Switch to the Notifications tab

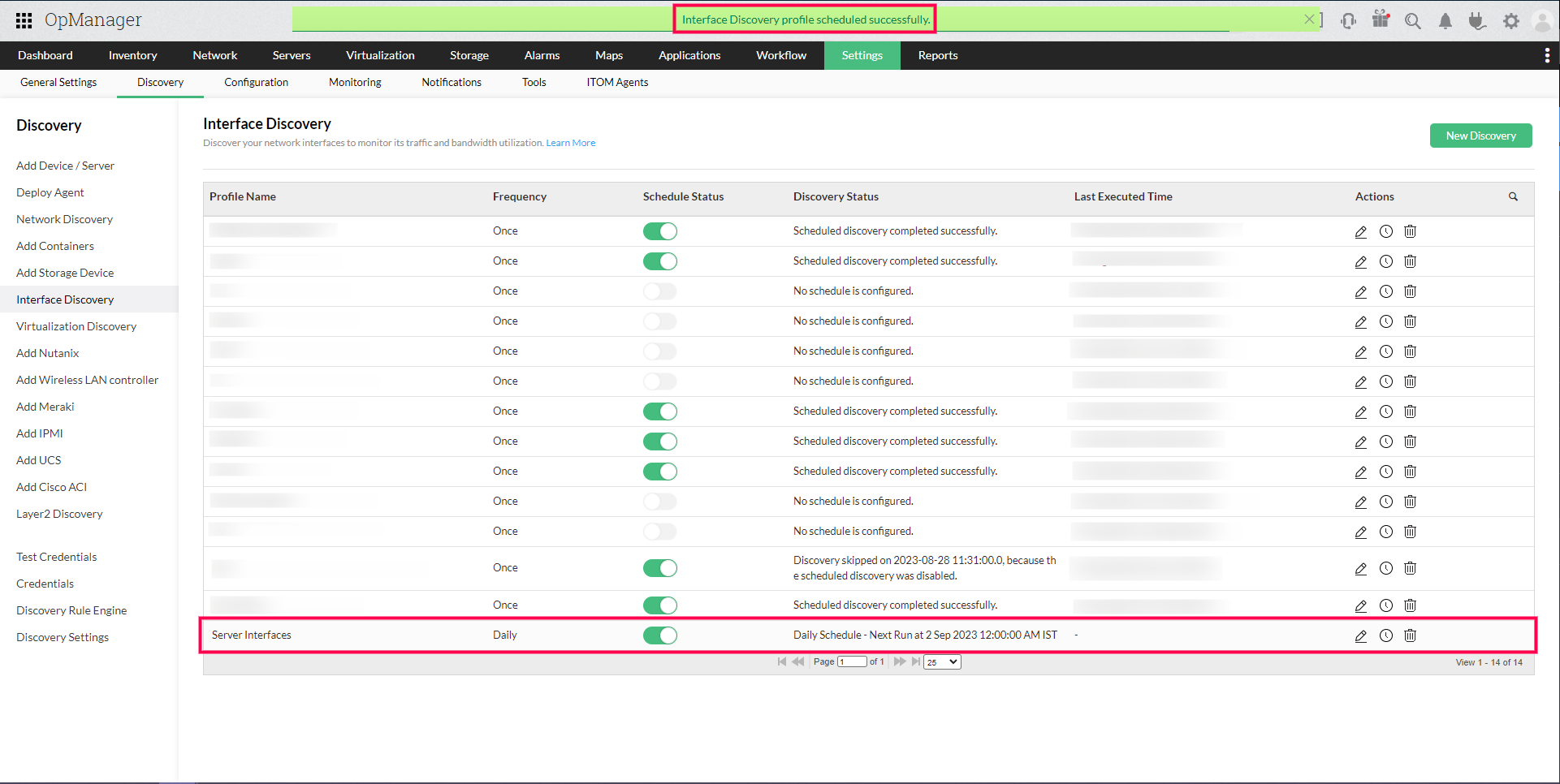452,83
